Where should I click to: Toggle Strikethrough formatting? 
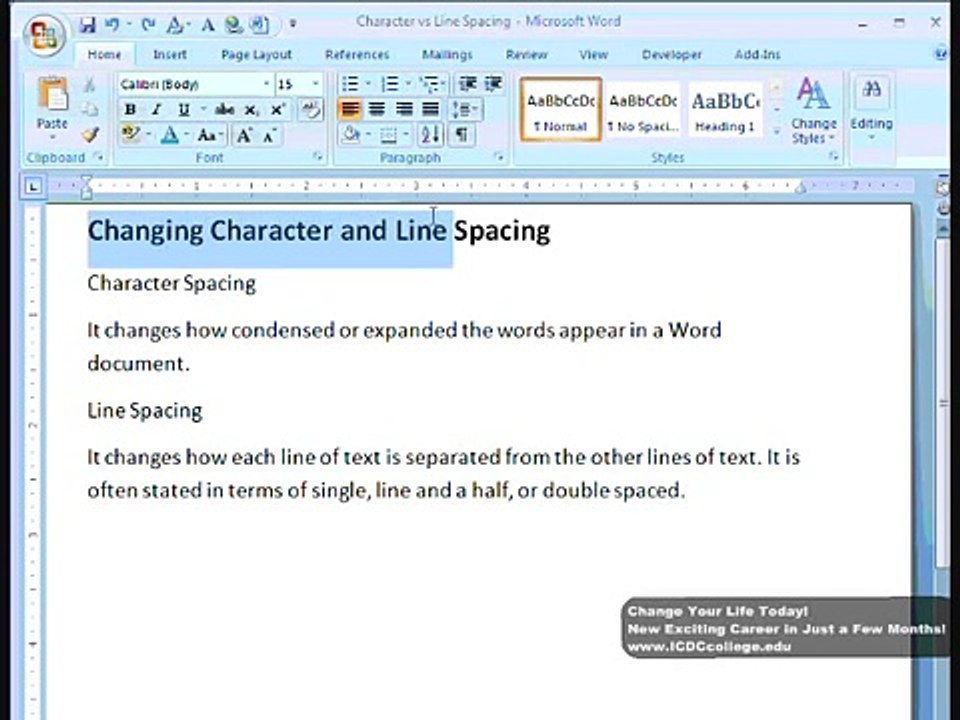(224, 110)
